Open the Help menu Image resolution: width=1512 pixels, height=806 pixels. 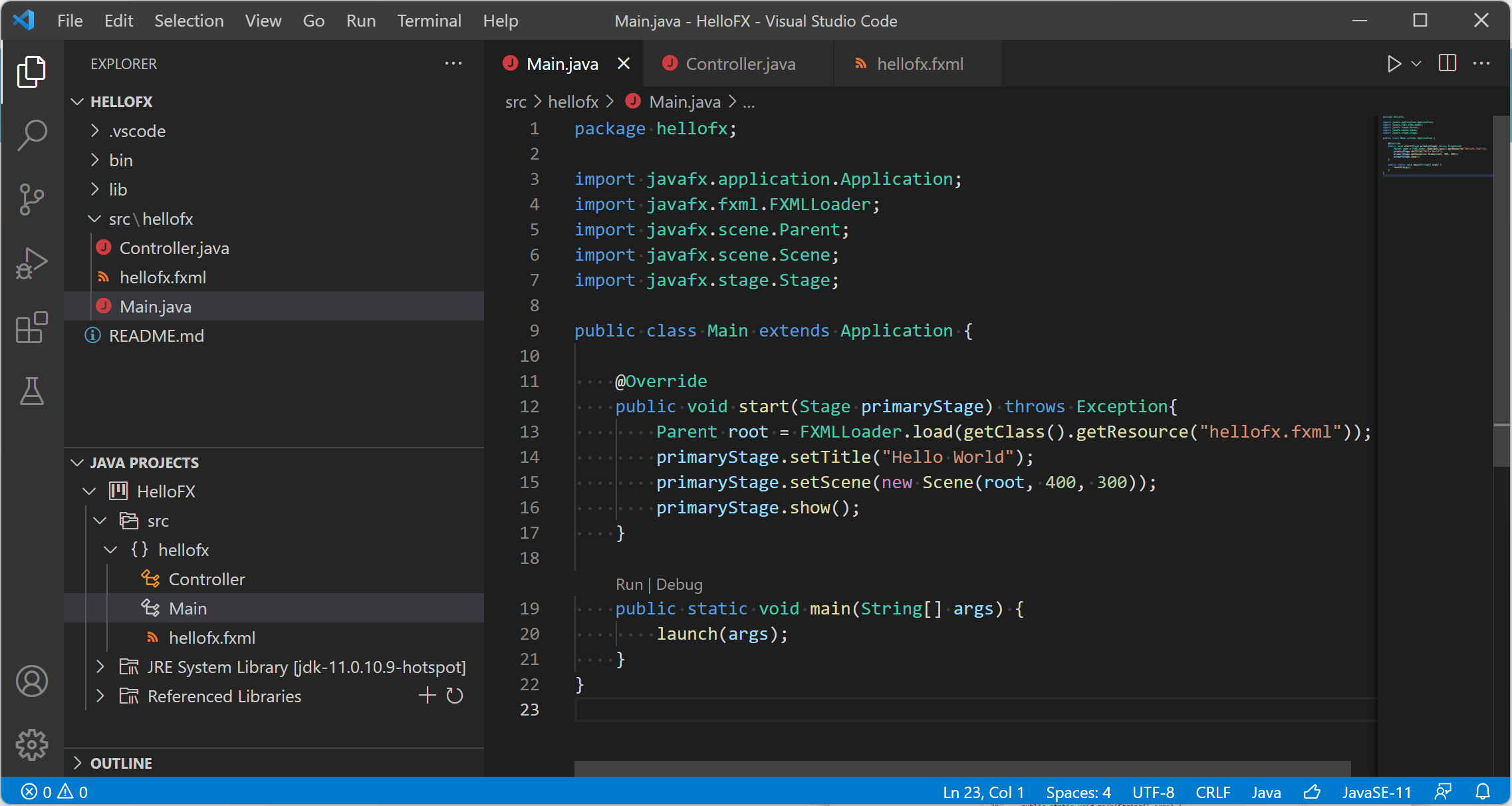(x=501, y=21)
